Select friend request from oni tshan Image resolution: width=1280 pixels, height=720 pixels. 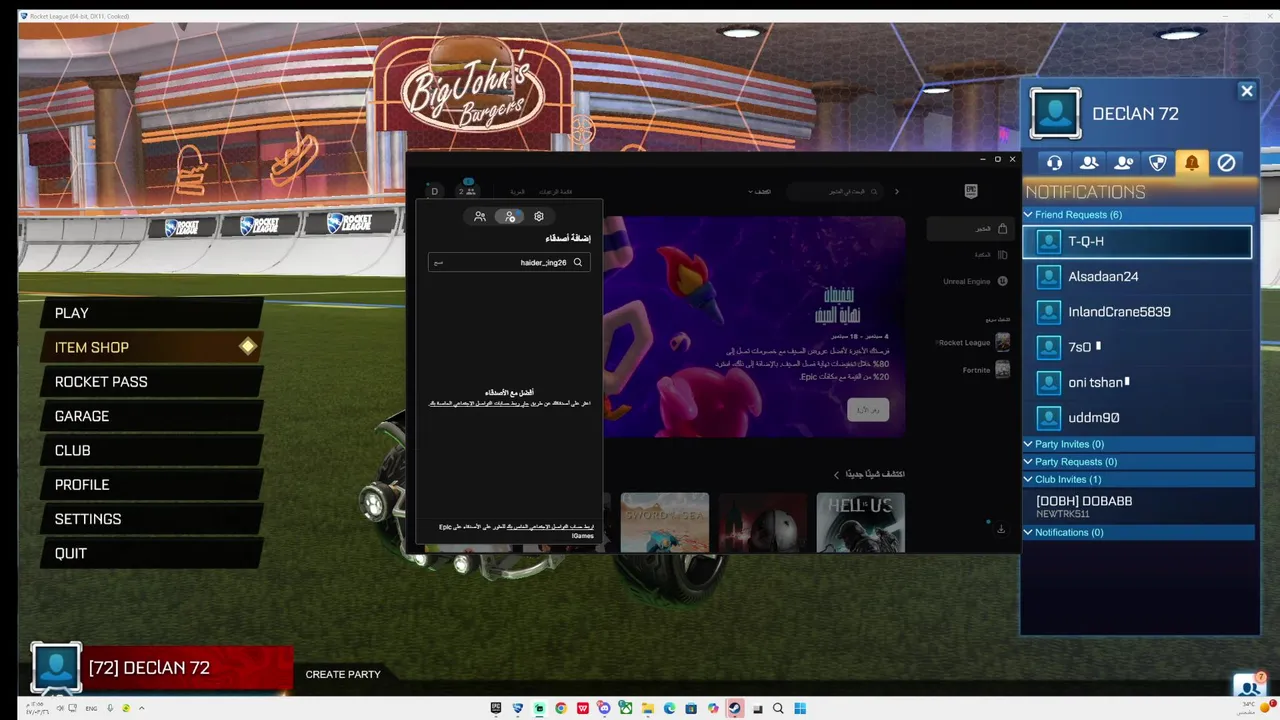point(1138,382)
